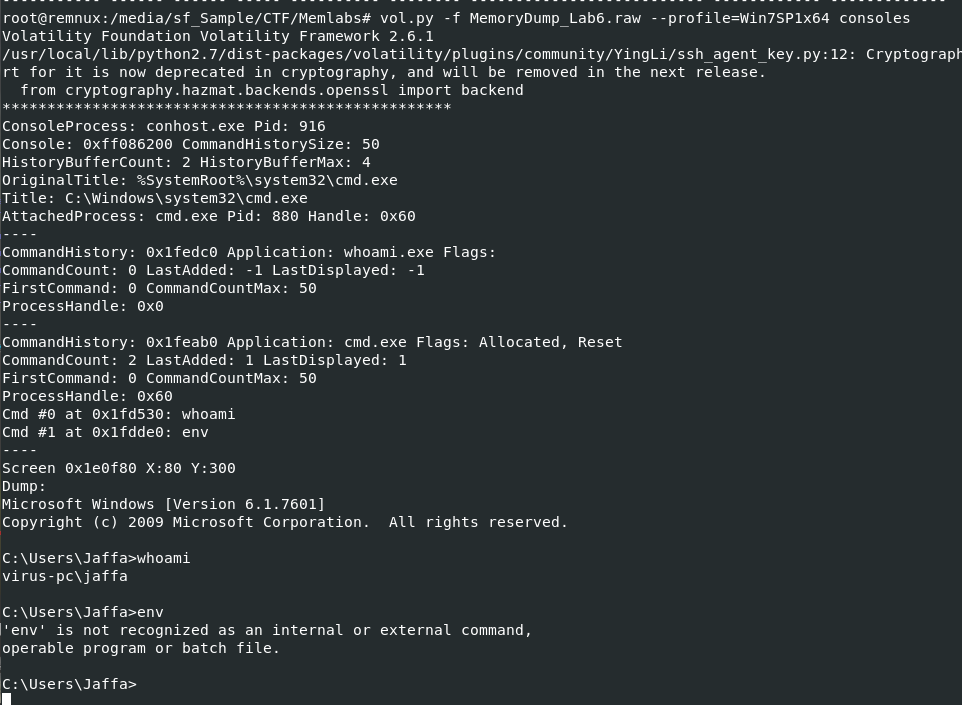Click the OriginalTitle %SystemRoot% line

[200, 180]
